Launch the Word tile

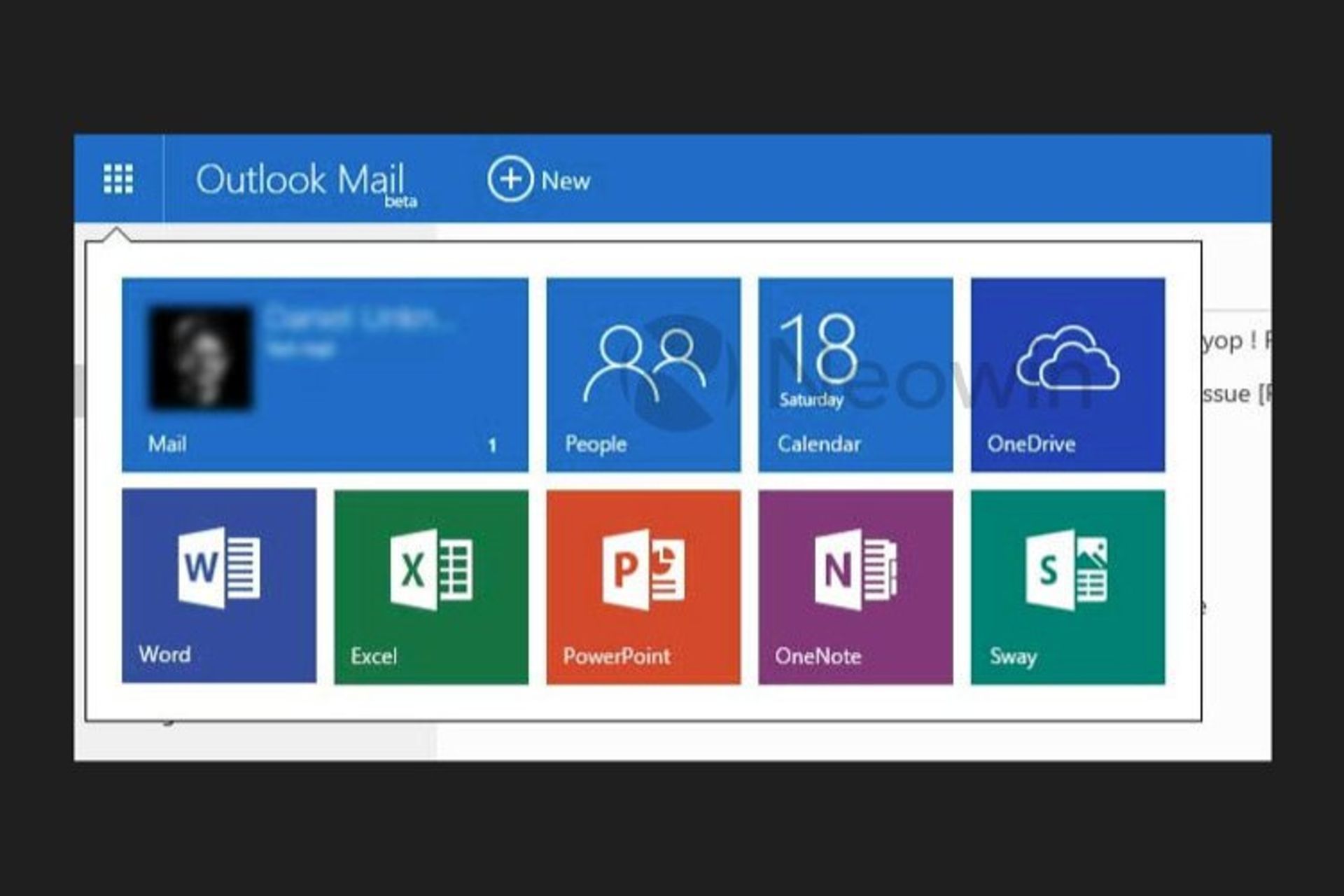(219, 586)
